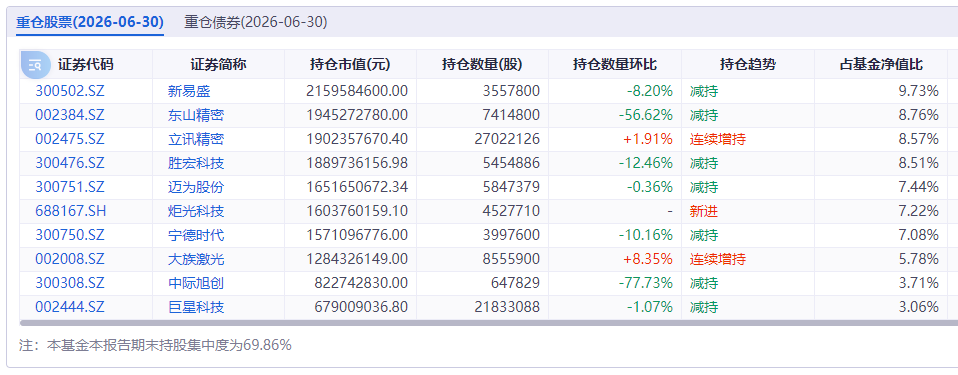Switch to 重仓债券(2026-06-30) tab
The image size is (958, 375).
[x=256, y=23]
